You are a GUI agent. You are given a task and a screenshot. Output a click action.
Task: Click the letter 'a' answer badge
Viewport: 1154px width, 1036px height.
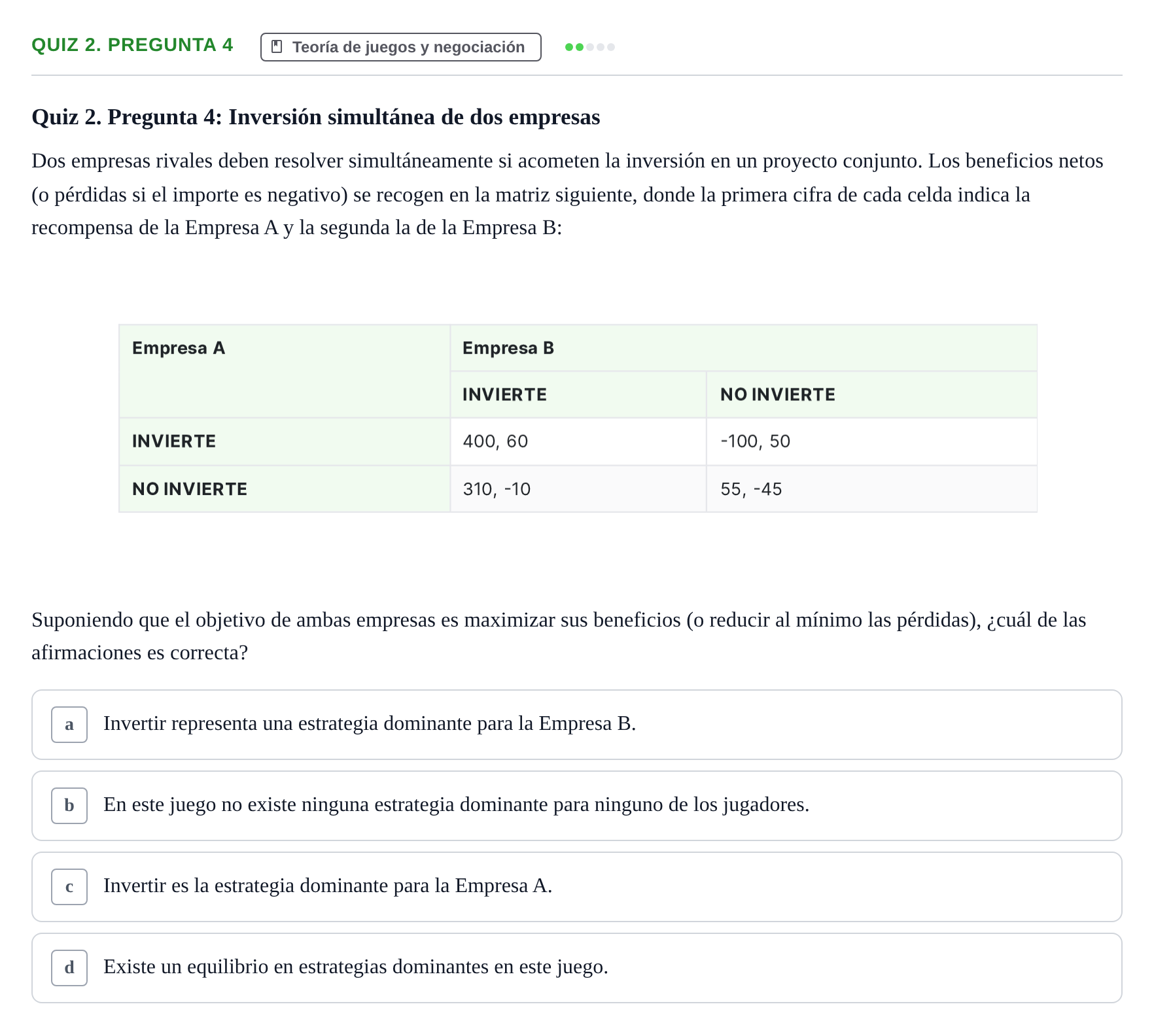tap(69, 725)
